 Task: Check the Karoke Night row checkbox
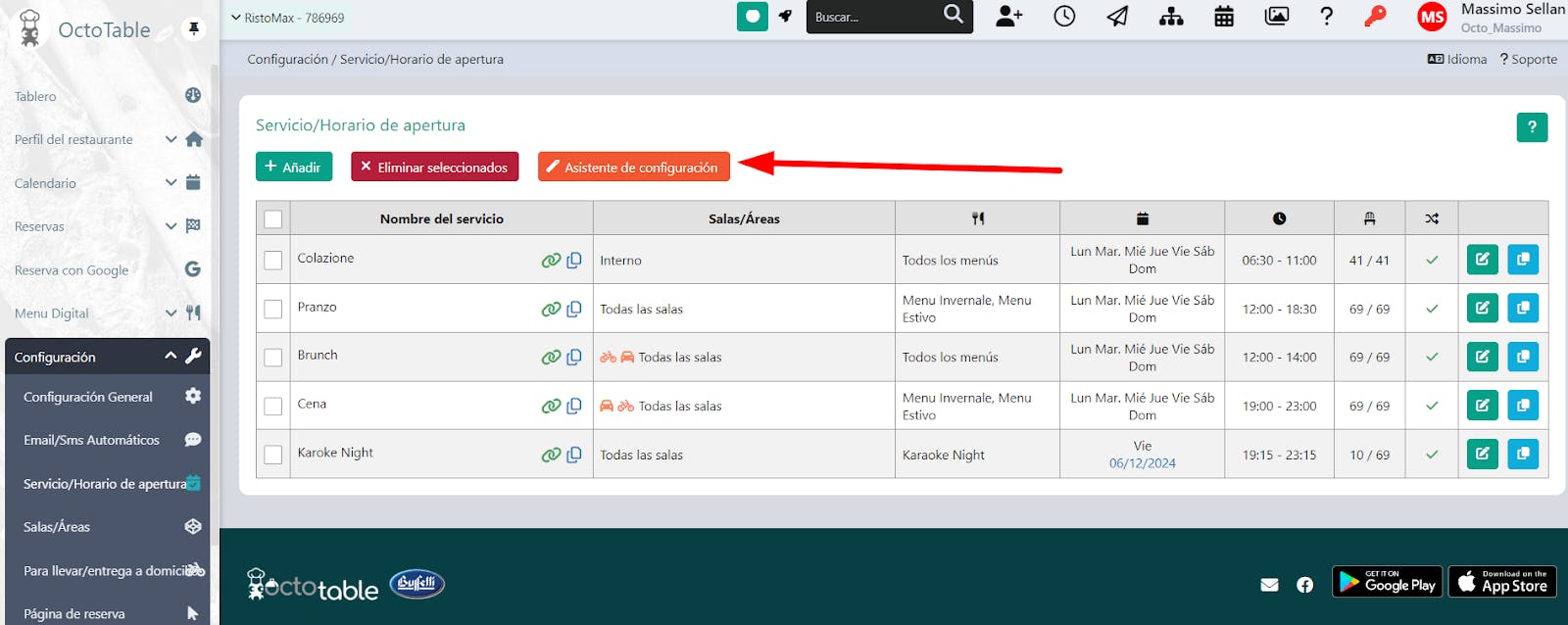(x=273, y=455)
